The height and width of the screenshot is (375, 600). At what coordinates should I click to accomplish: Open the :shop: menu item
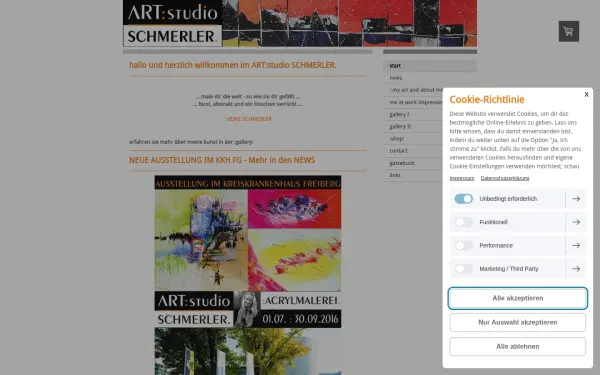click(x=413, y=139)
